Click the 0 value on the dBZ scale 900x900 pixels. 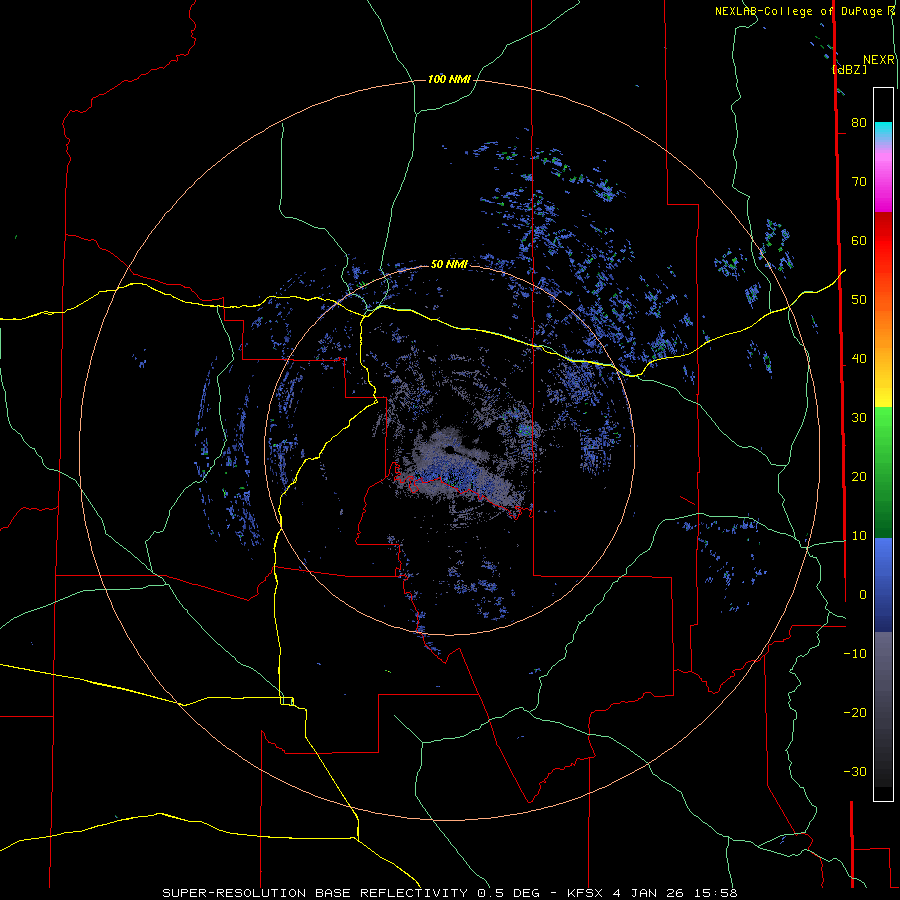point(863,595)
